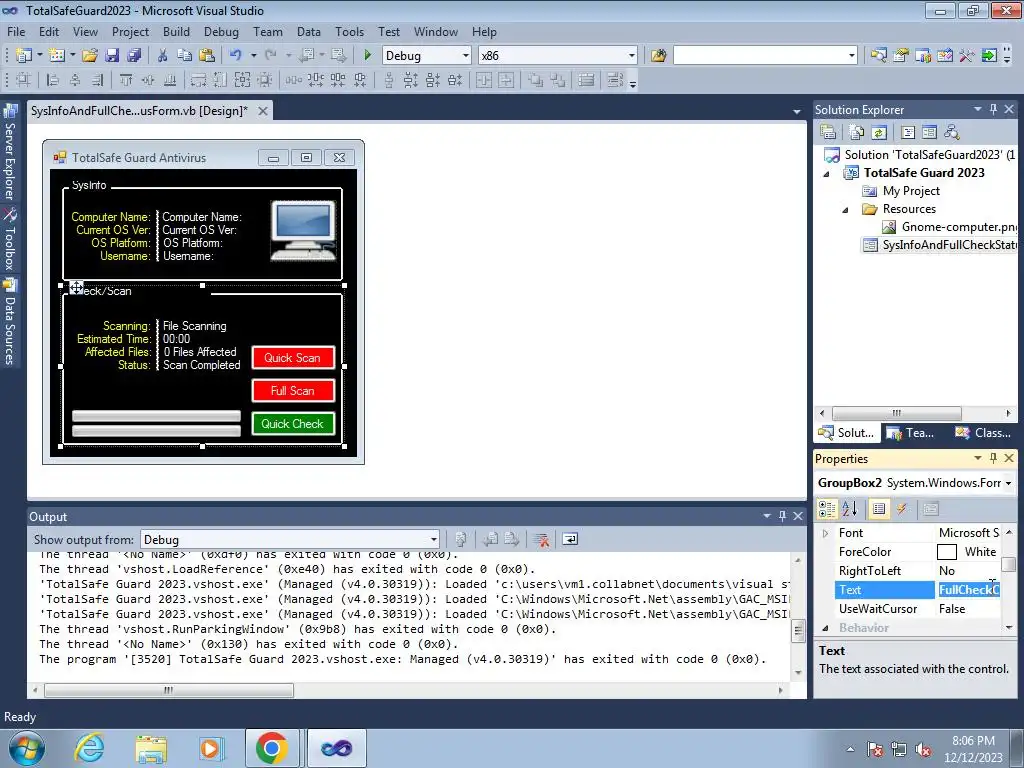Viewport: 1024px width, 768px height.
Task: Edit the Text property value field
Action: coord(968,590)
